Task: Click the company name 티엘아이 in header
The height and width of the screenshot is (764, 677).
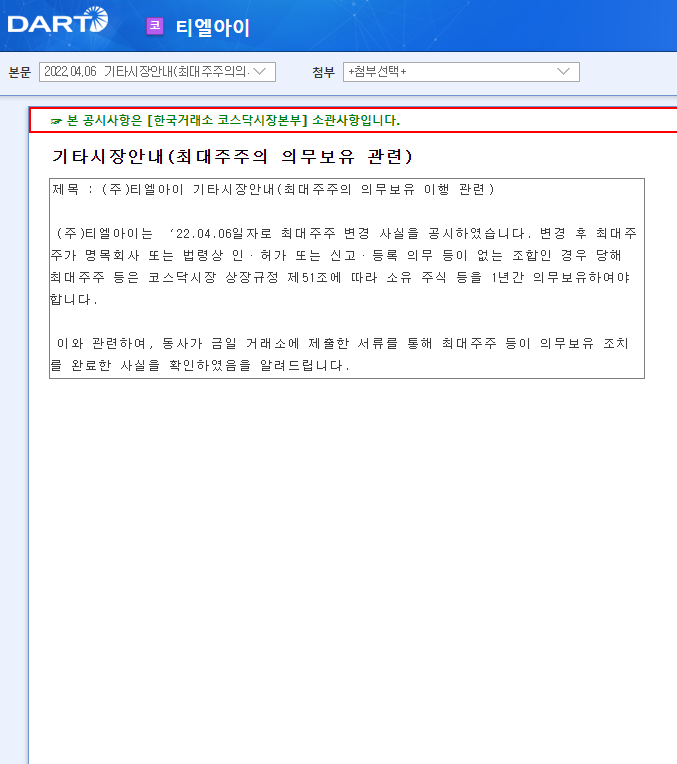Action: click(213, 27)
